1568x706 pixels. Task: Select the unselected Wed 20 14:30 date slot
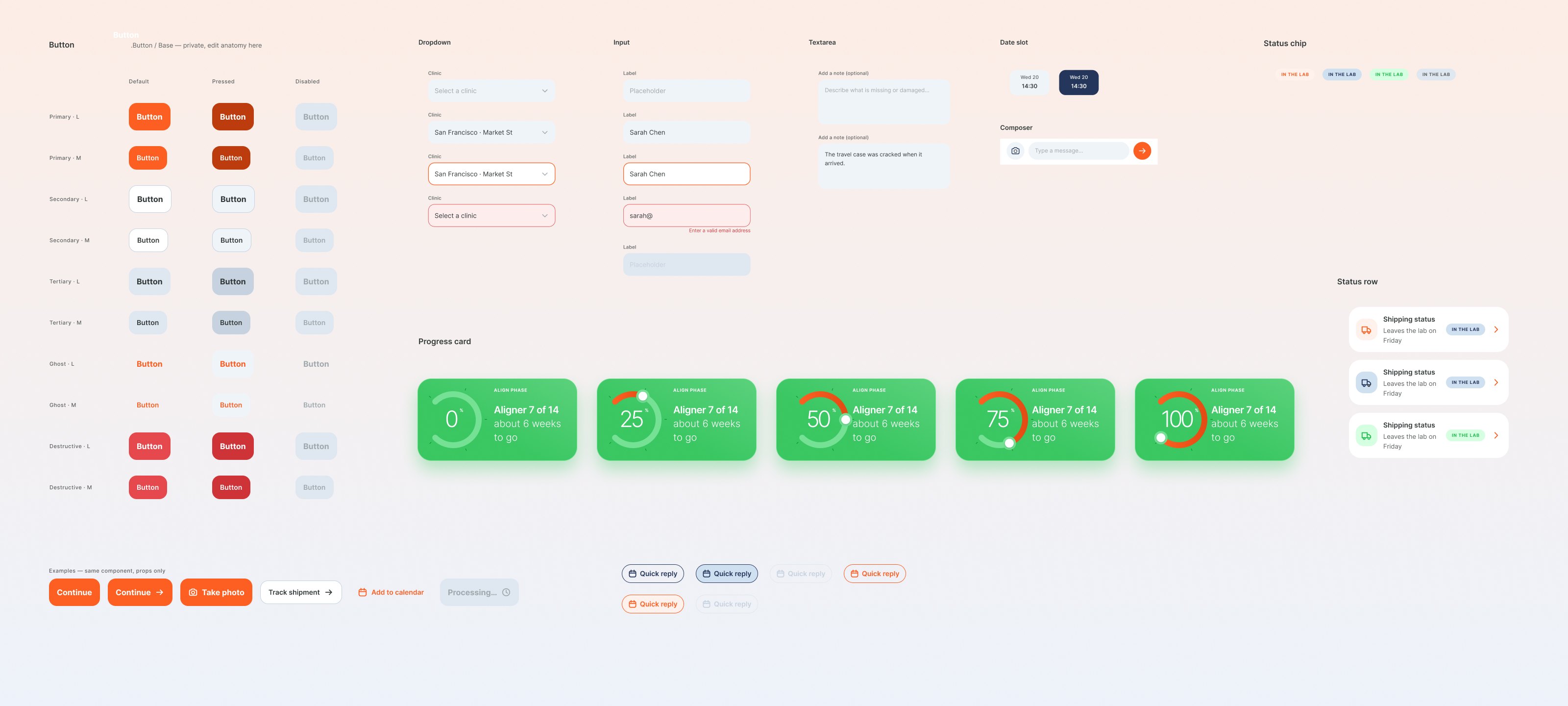(x=1029, y=82)
